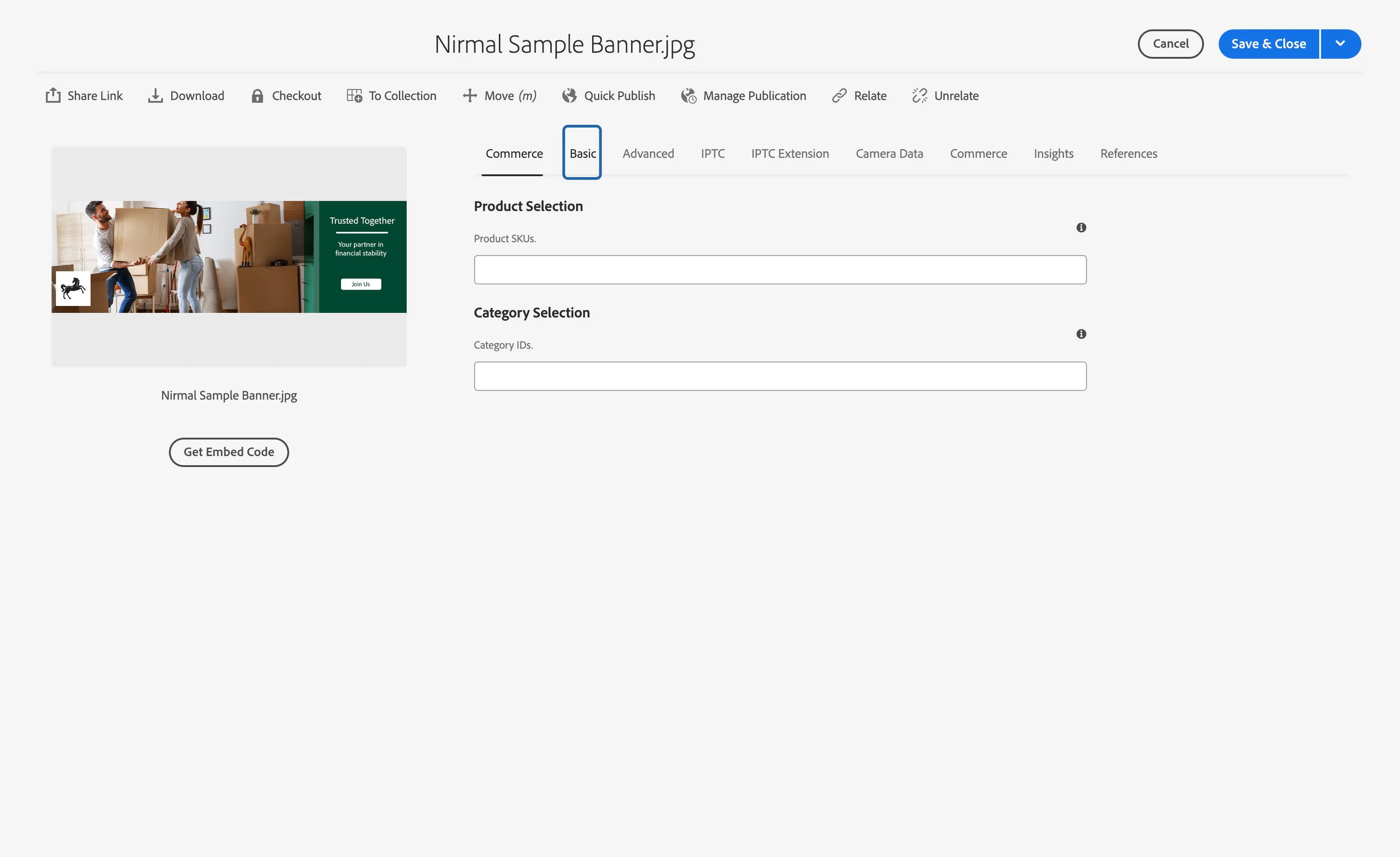Click the Quick Publish label
1400x857 pixels.
[619, 95]
